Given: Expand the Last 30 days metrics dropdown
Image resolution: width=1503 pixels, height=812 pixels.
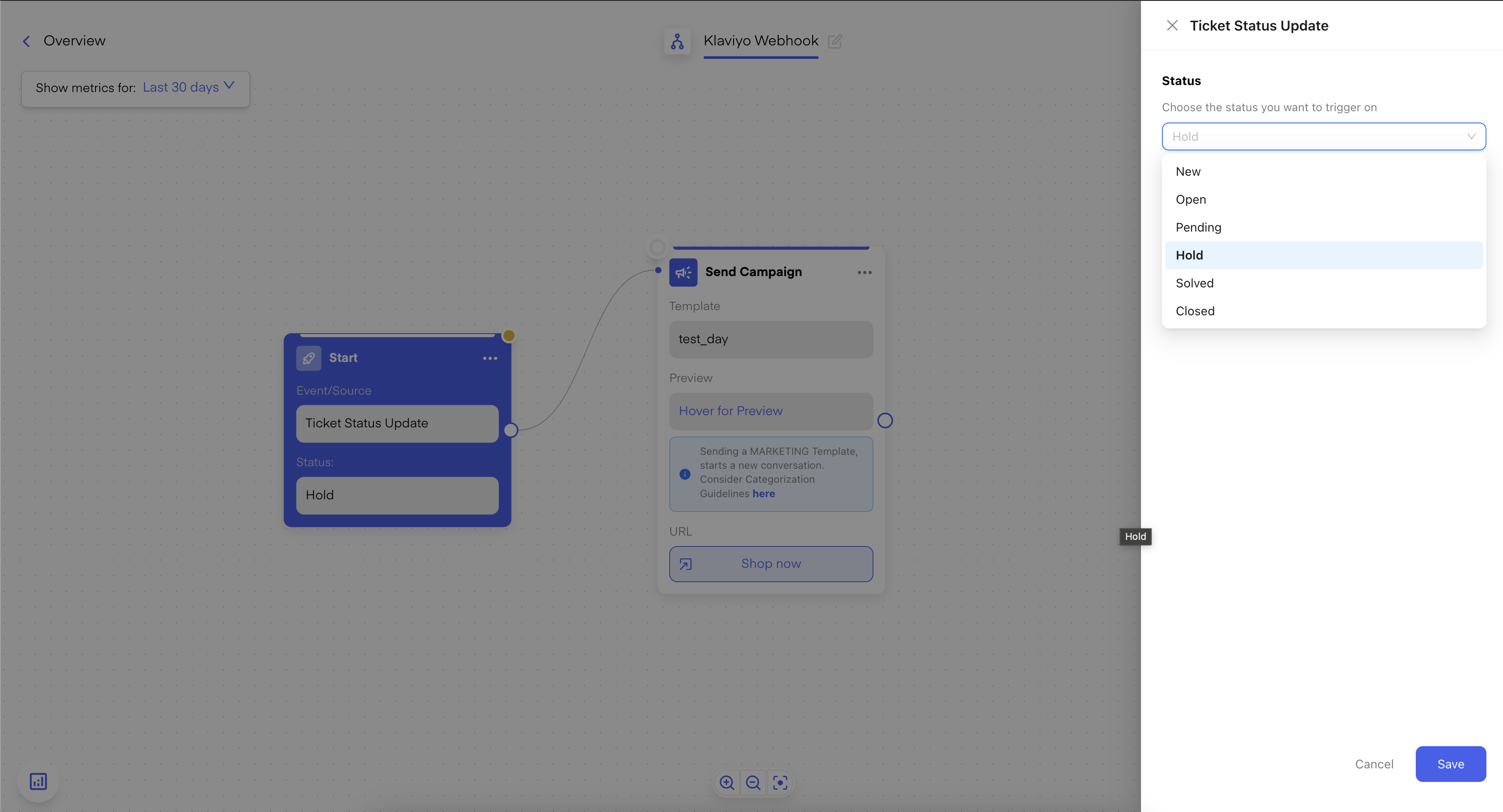Looking at the screenshot, I should pyautogui.click(x=188, y=88).
